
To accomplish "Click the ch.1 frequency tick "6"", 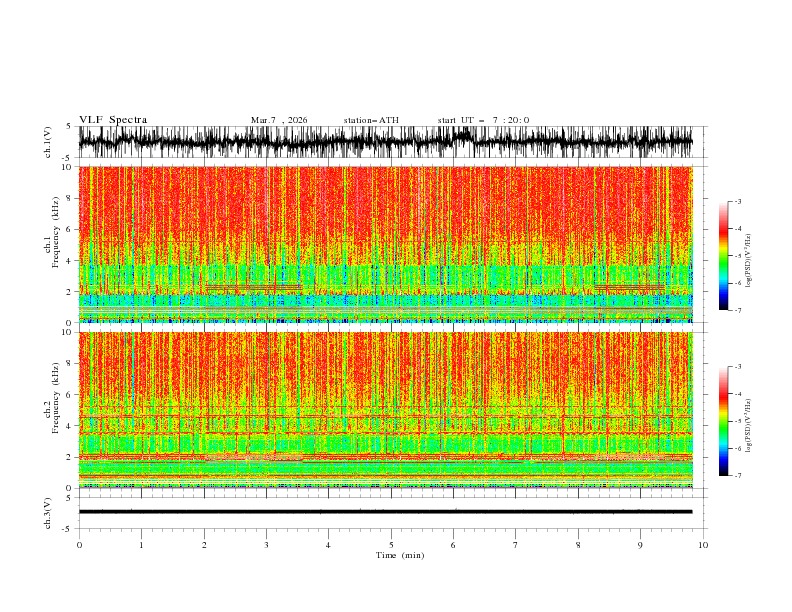I will (70, 229).
